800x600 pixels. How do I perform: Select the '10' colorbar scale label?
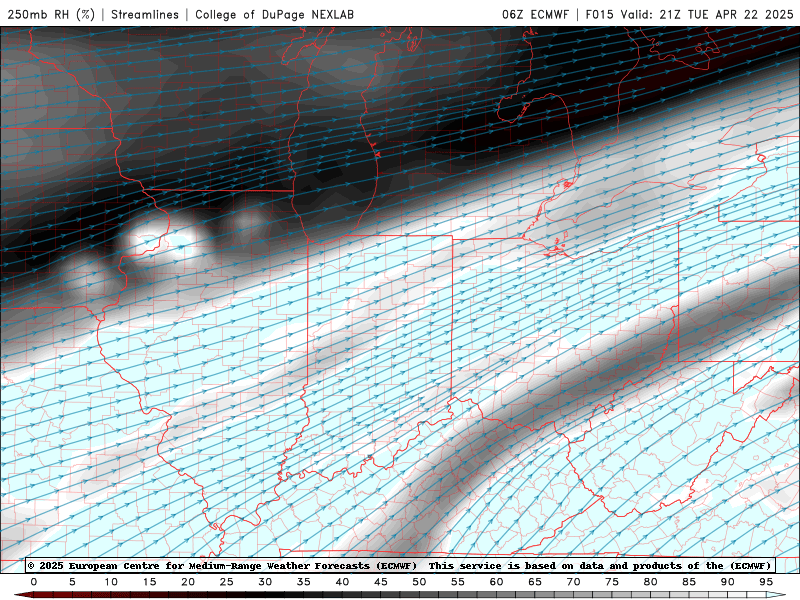111,582
